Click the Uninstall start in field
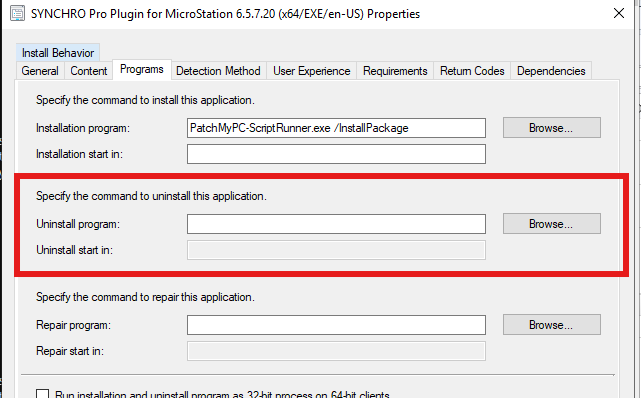The image size is (641, 398). point(336,250)
